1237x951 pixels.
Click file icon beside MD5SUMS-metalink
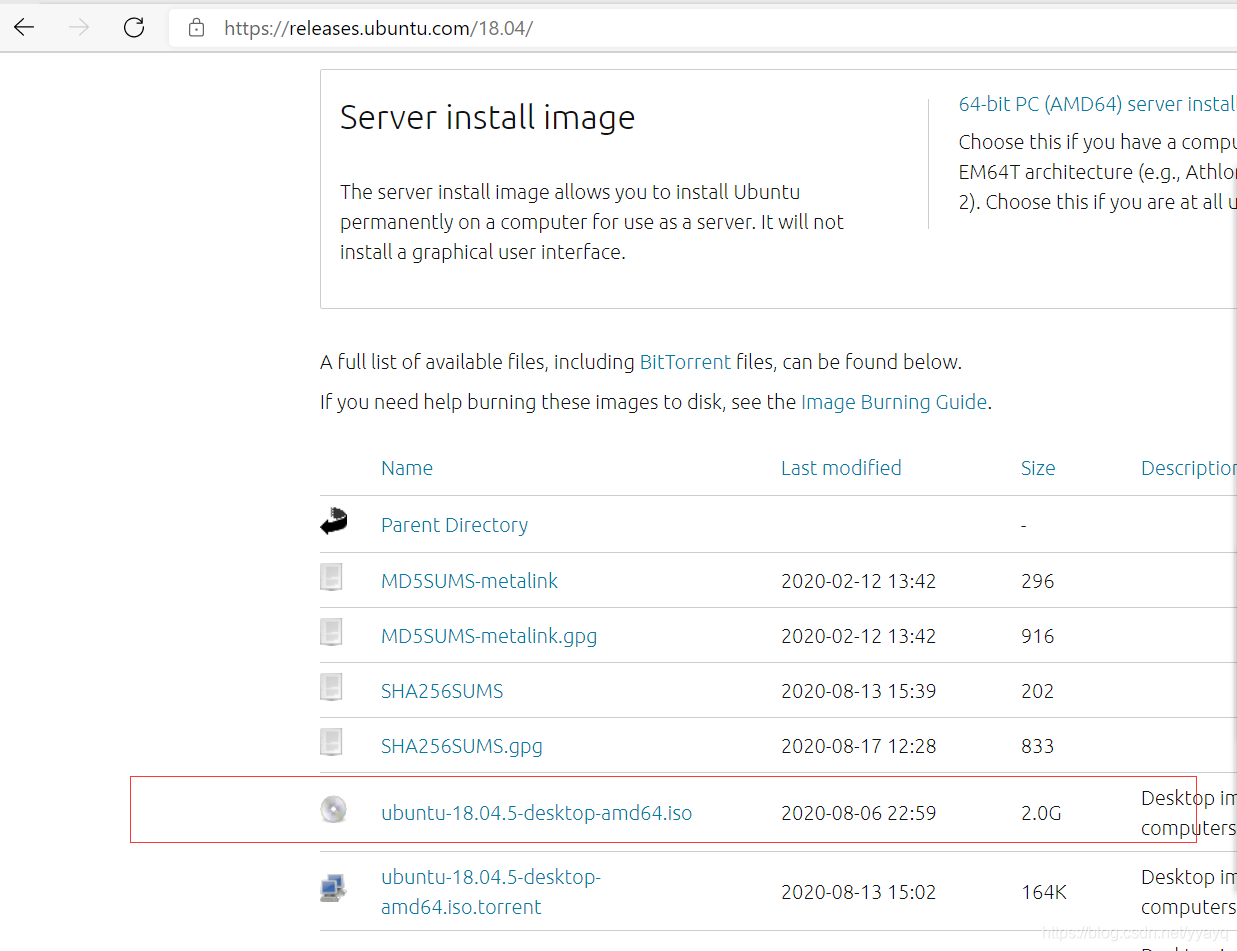331,577
